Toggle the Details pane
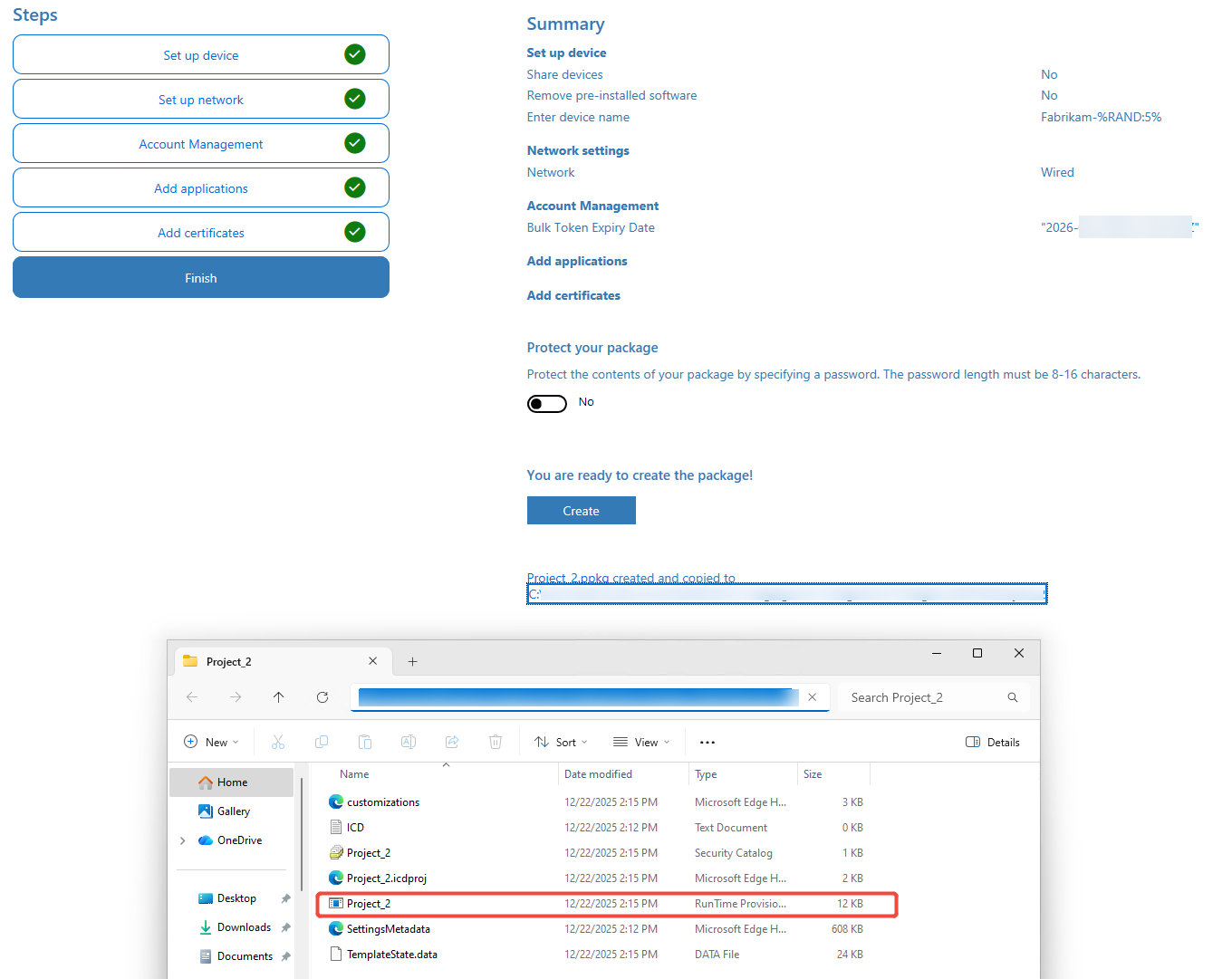The height and width of the screenshot is (979, 1232). [993, 742]
